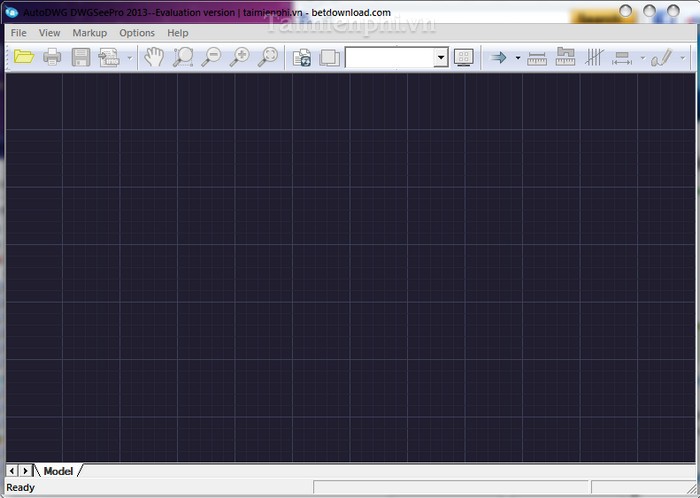The height and width of the screenshot is (498, 700).
Task: Click the Zoom In magnifier
Action: point(240,57)
